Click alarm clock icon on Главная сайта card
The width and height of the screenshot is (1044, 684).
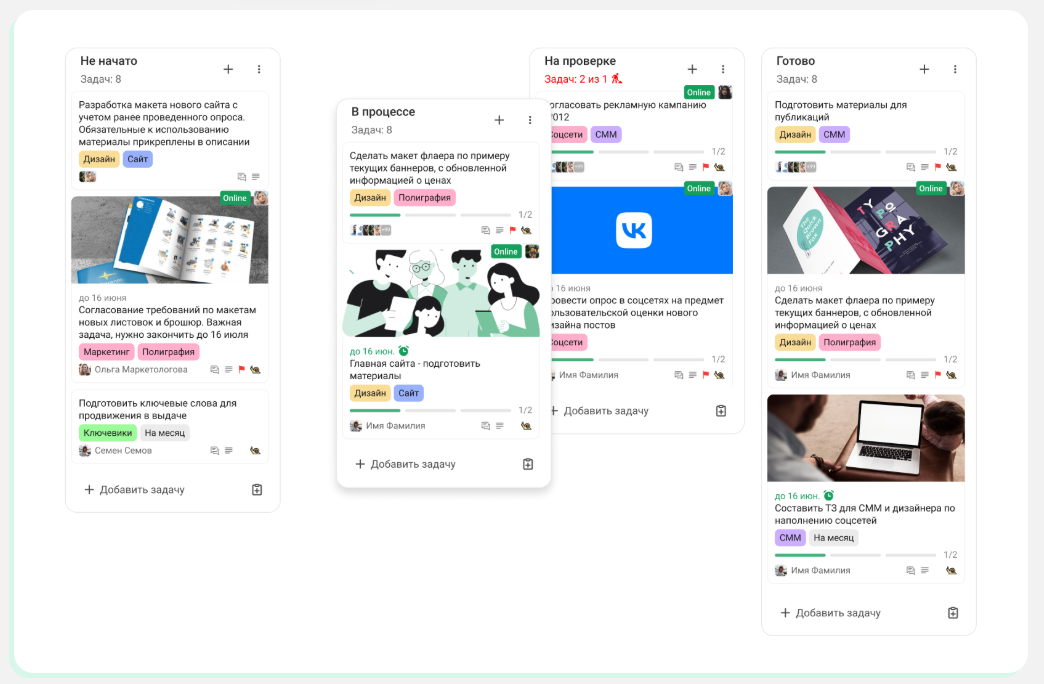(x=404, y=351)
